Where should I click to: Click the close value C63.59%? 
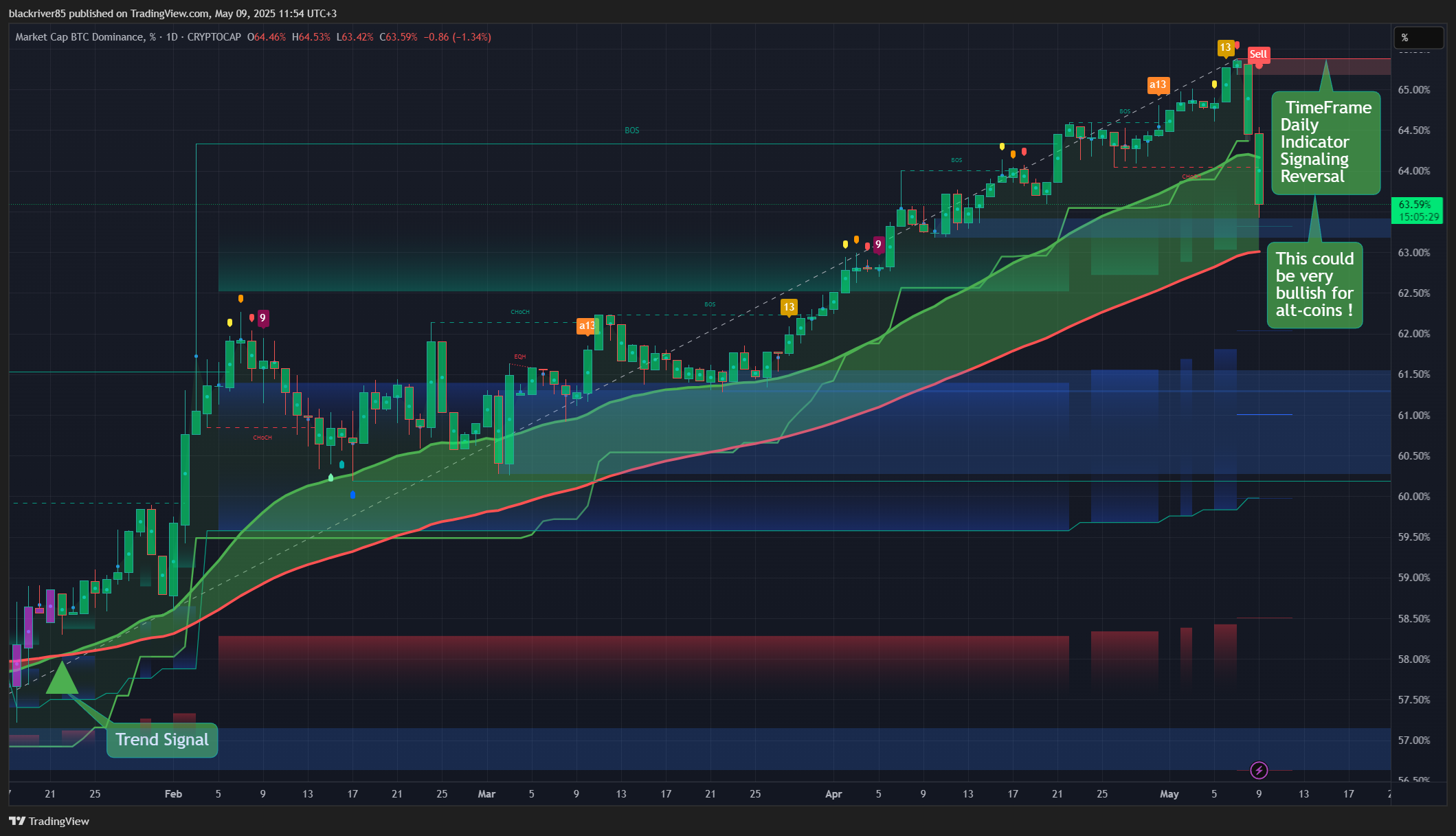point(398,37)
